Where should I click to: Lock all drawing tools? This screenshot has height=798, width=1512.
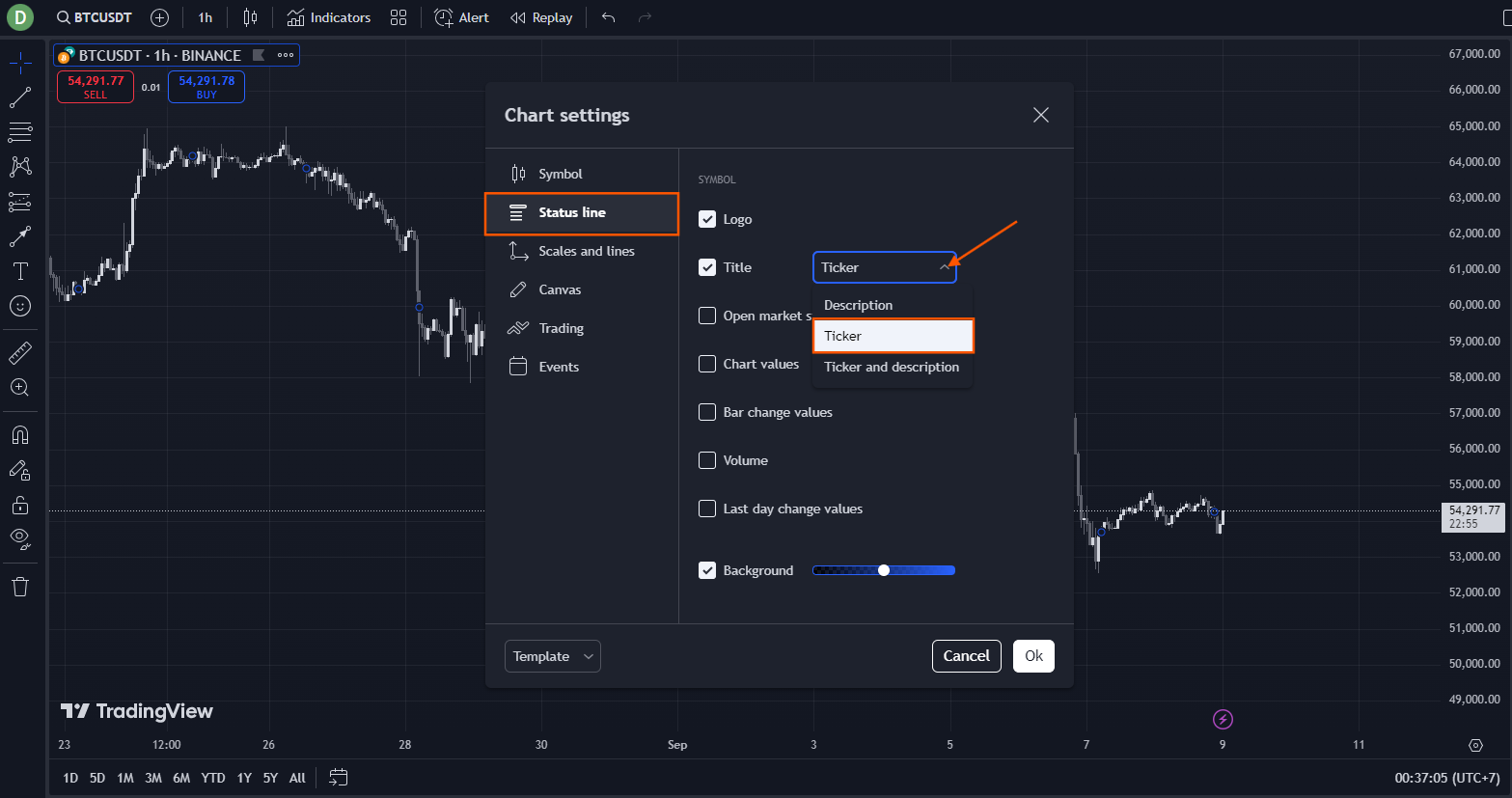(20, 505)
